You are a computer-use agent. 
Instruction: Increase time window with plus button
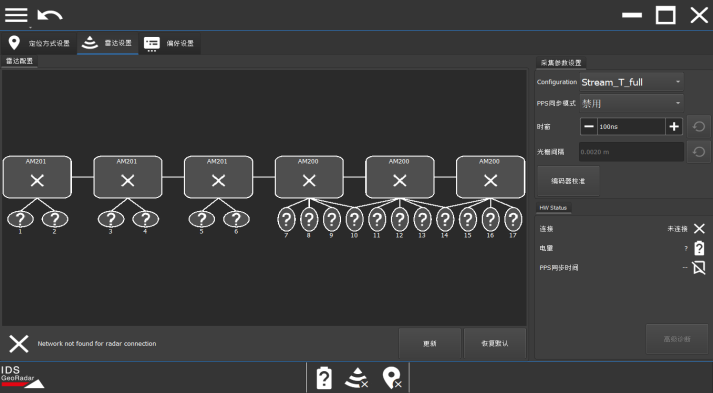pyautogui.click(x=674, y=126)
